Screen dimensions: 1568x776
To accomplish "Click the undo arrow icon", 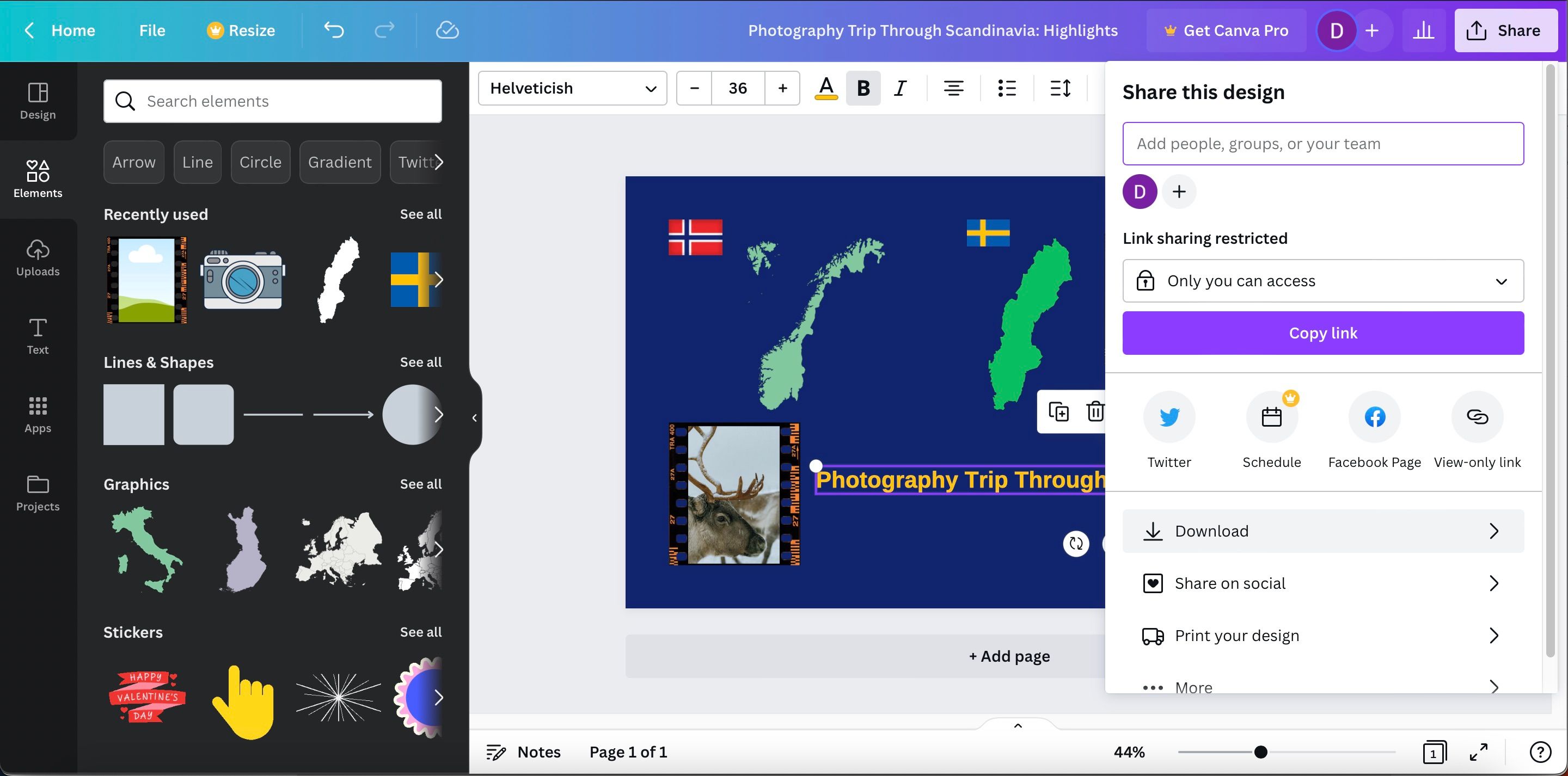I will coord(334,30).
